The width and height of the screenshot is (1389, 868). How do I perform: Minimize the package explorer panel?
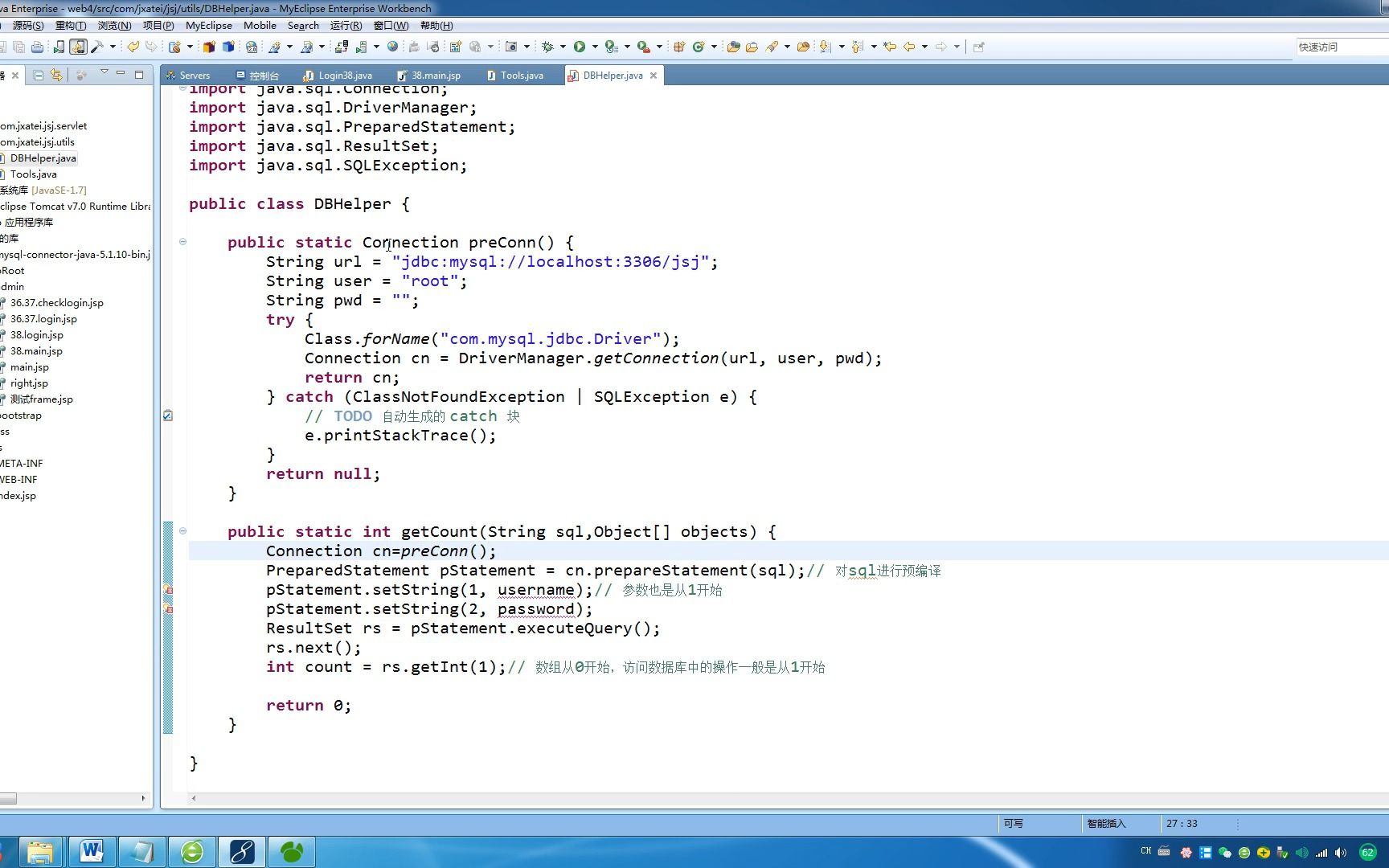121,74
